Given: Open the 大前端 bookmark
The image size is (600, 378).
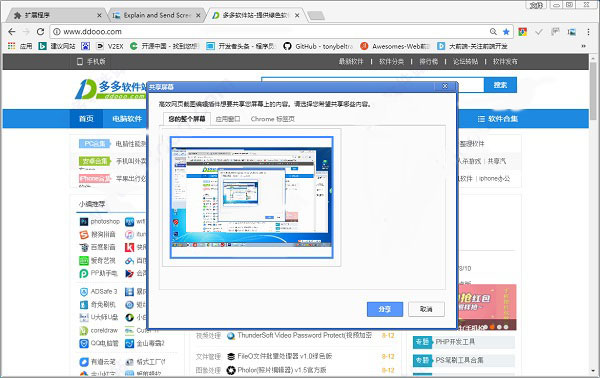Looking at the screenshot, I should pyautogui.click(x=472, y=46).
